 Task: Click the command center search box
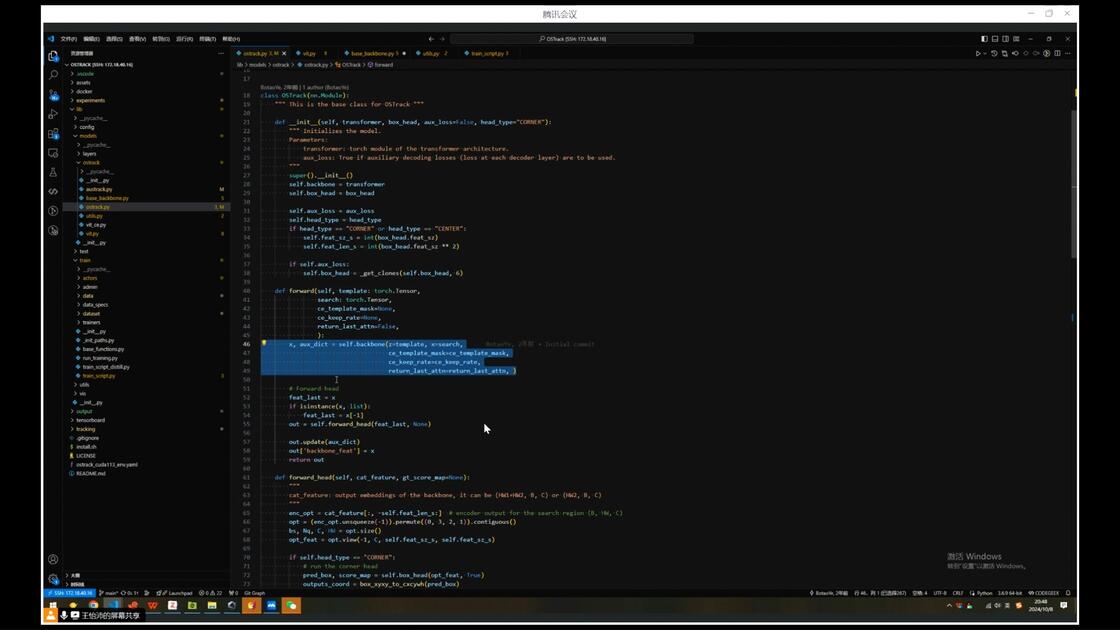pyautogui.click(x=572, y=39)
